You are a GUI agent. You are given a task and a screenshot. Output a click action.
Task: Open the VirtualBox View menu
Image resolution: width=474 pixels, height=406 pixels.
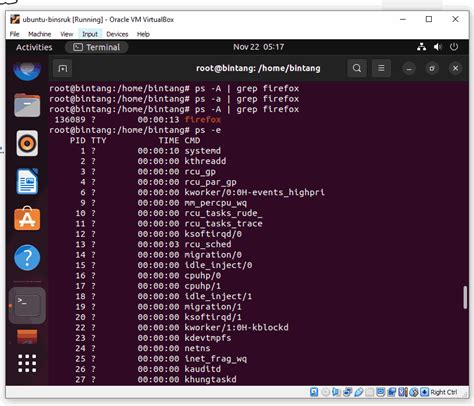(66, 34)
